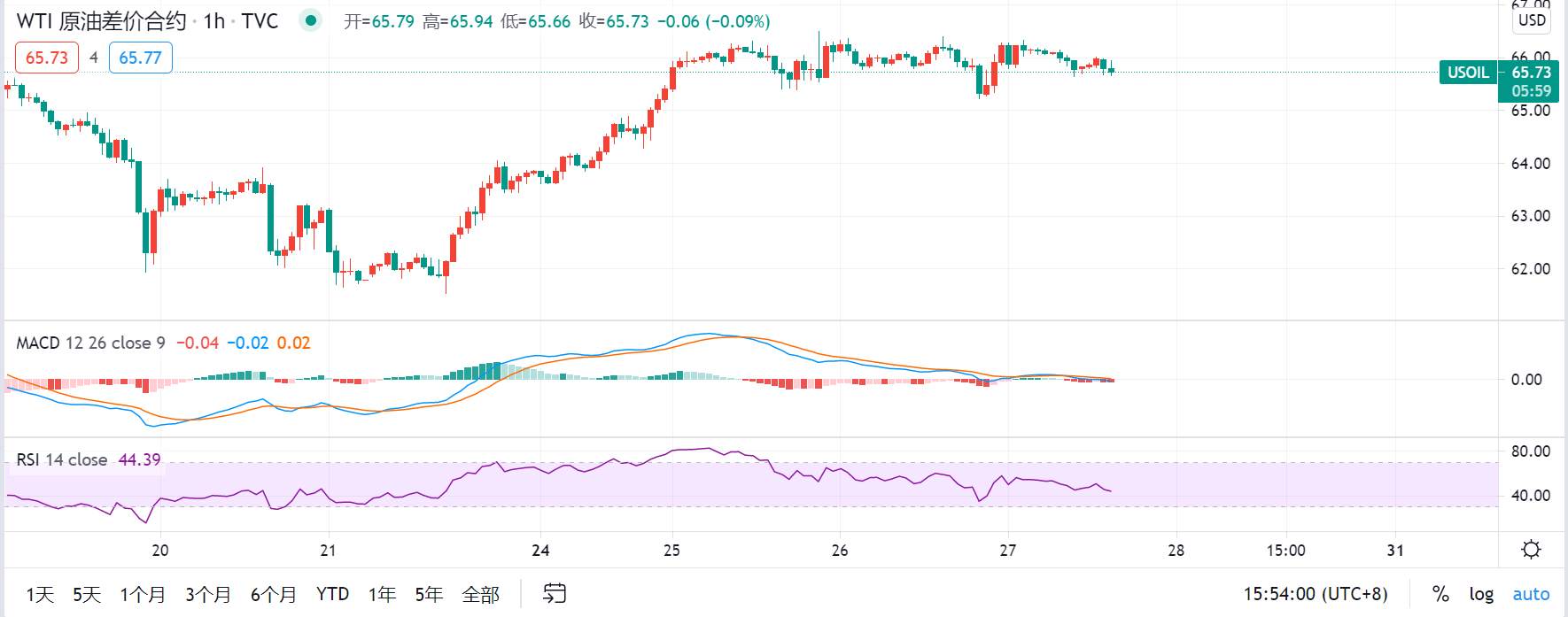
Task: Select the 6个月 time range
Action: (x=273, y=594)
